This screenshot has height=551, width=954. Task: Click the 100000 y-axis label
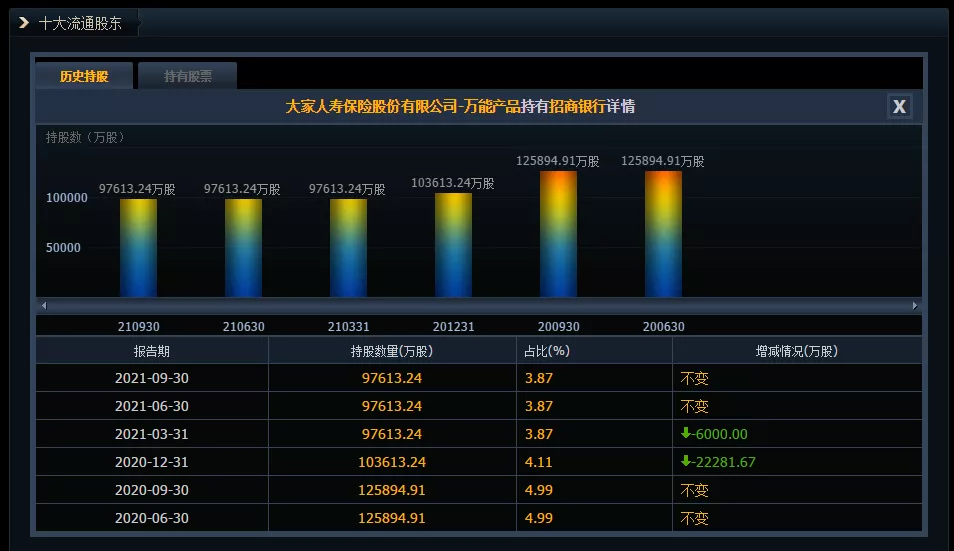click(67, 198)
